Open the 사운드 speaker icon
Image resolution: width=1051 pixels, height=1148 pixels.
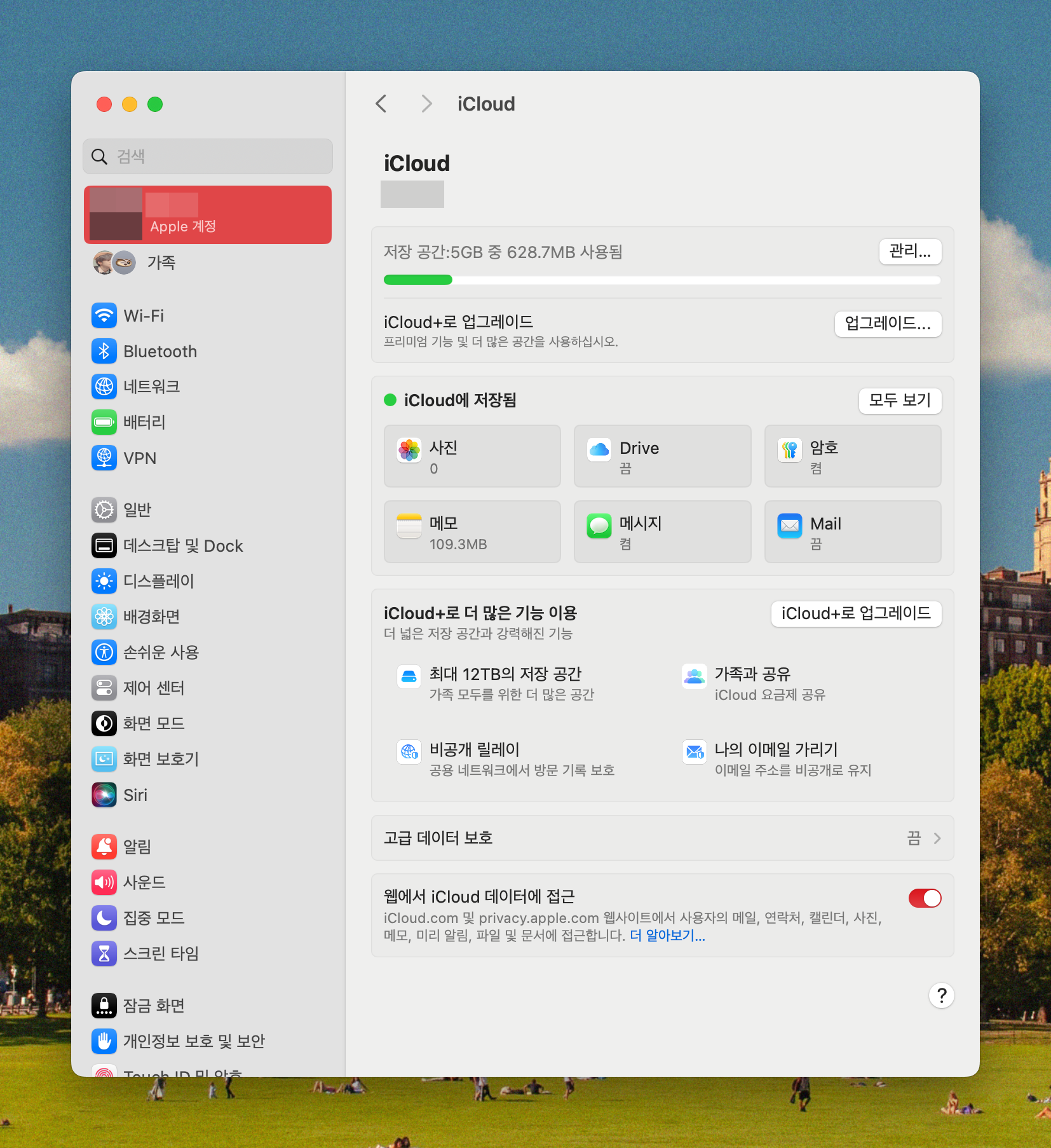(104, 882)
